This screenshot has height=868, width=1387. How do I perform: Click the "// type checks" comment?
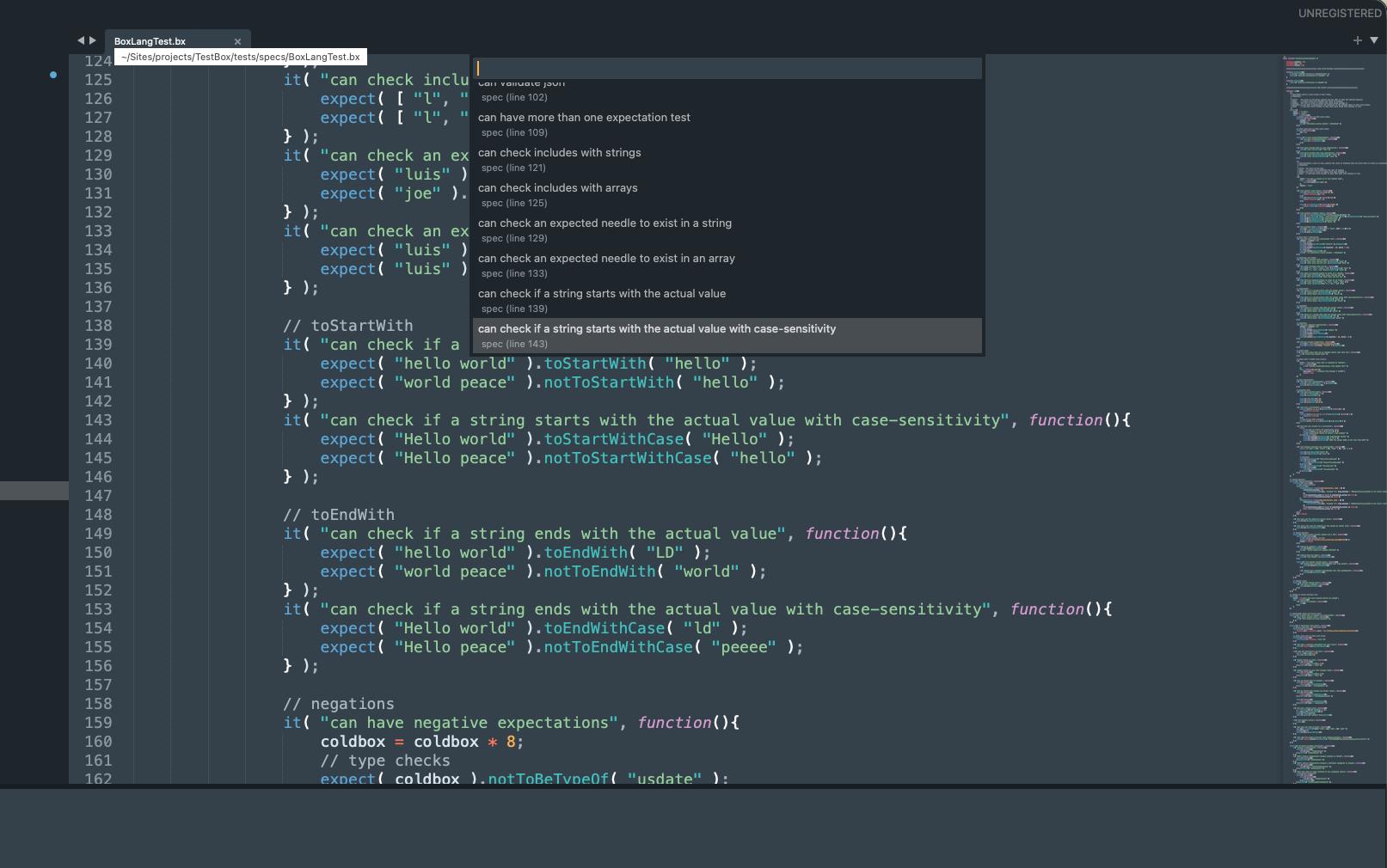(x=385, y=761)
